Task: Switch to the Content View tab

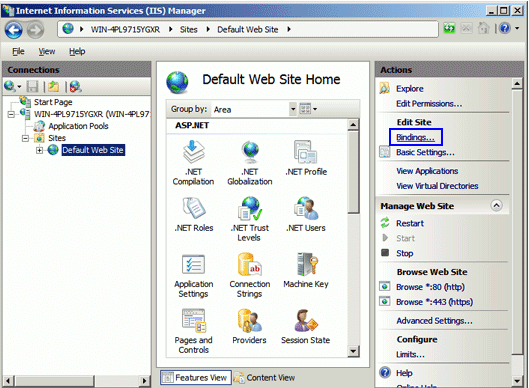Action: [264, 378]
